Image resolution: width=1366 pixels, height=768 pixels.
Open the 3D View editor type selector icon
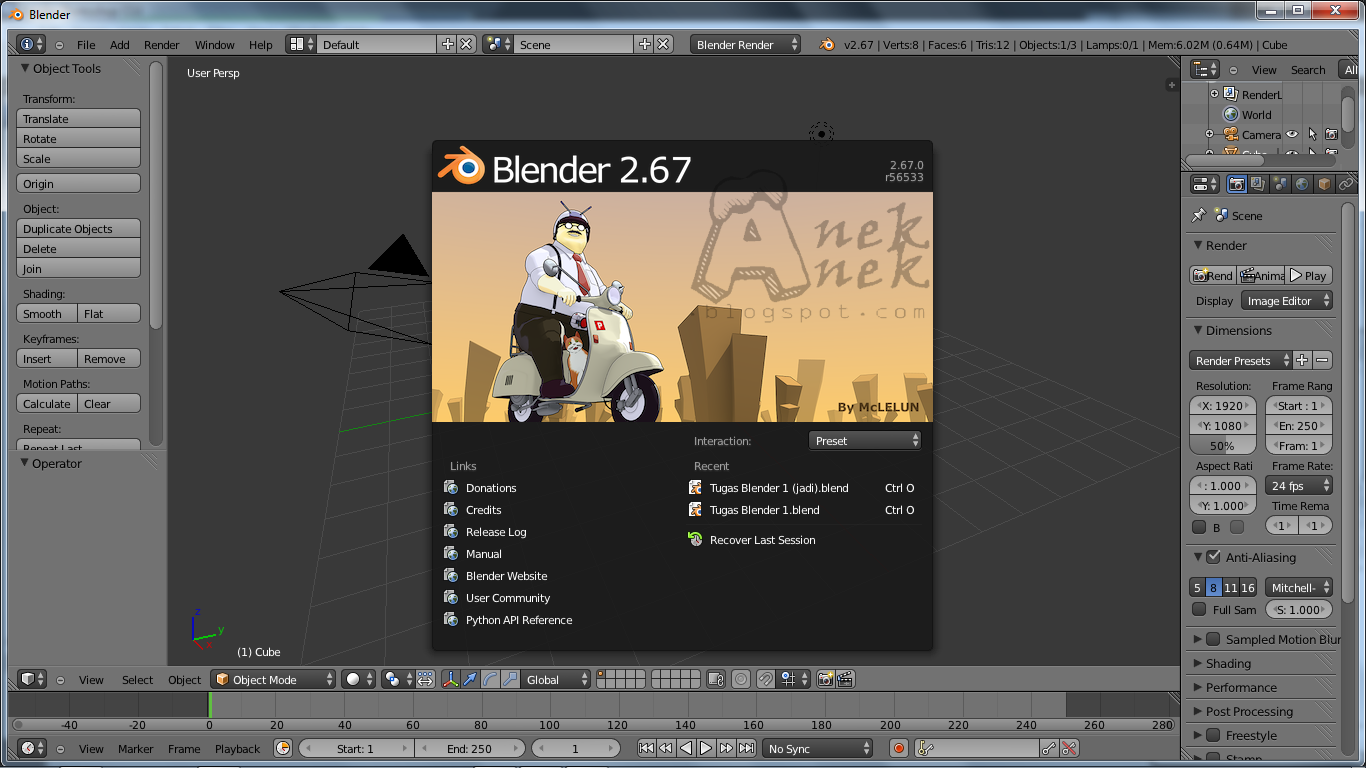pos(32,679)
